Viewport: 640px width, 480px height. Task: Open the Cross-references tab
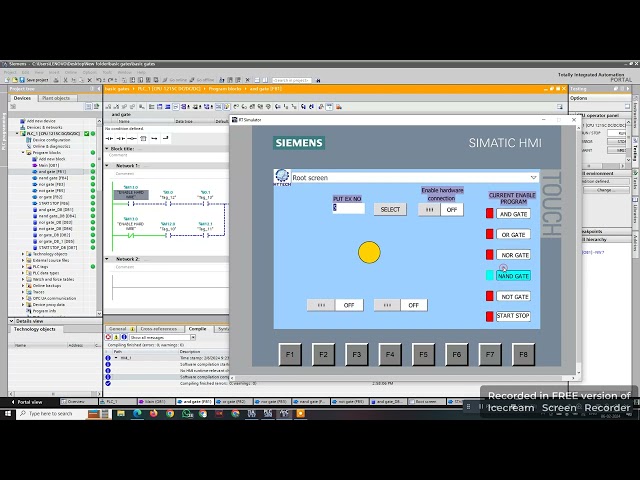tap(159, 329)
